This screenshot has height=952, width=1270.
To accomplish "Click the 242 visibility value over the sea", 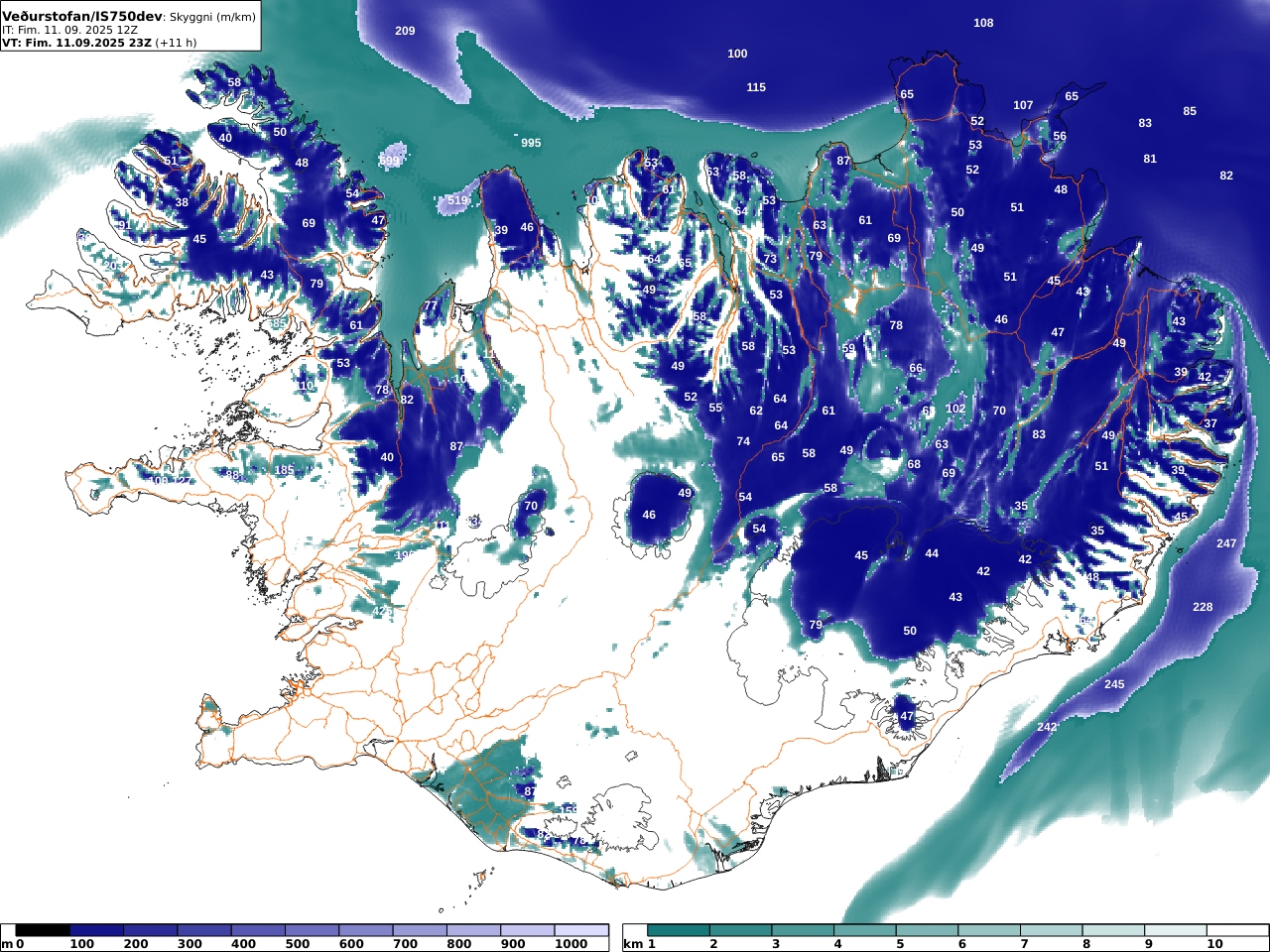I will (1047, 727).
